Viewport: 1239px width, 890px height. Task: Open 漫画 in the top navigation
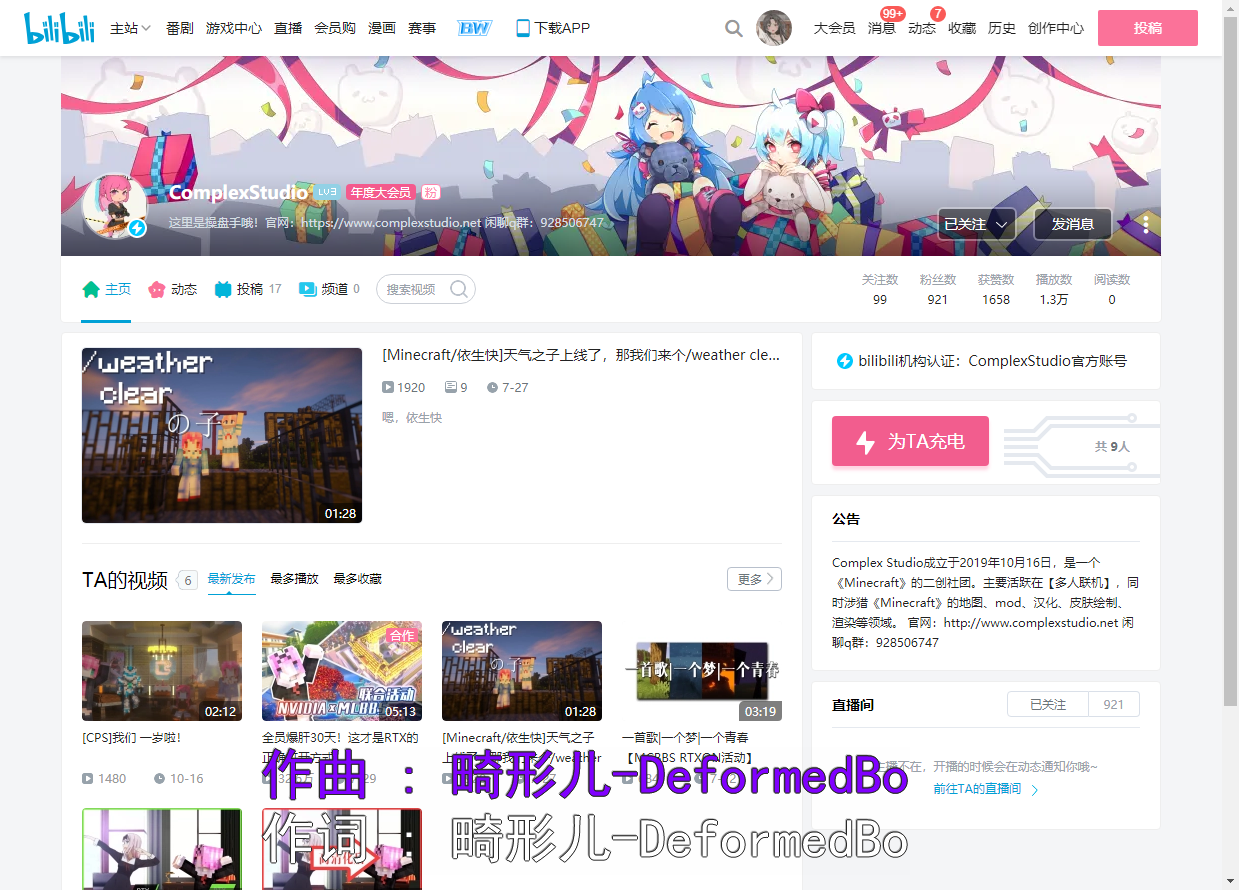click(x=382, y=28)
